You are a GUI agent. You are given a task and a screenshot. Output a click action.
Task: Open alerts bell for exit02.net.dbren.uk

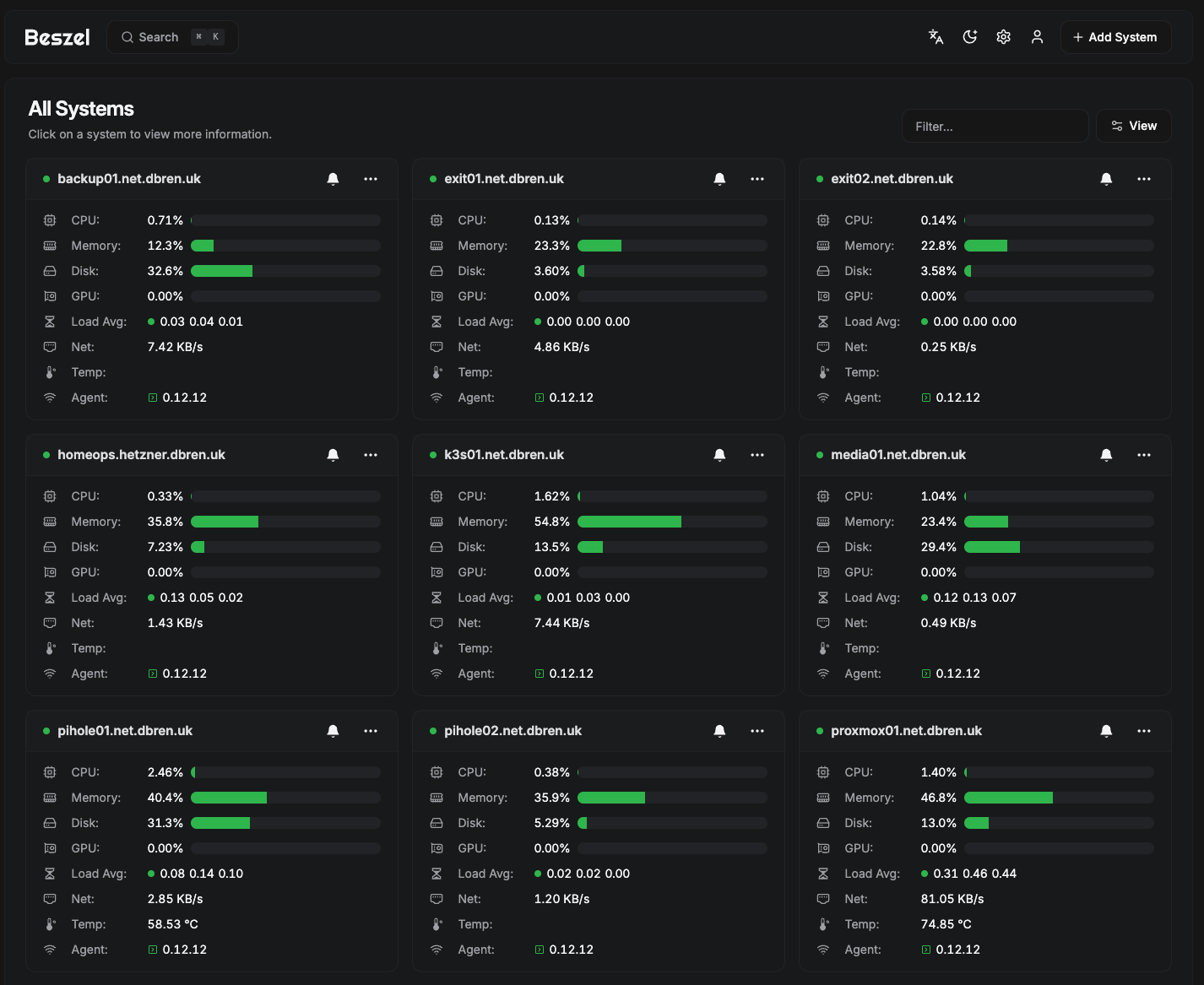1106,179
